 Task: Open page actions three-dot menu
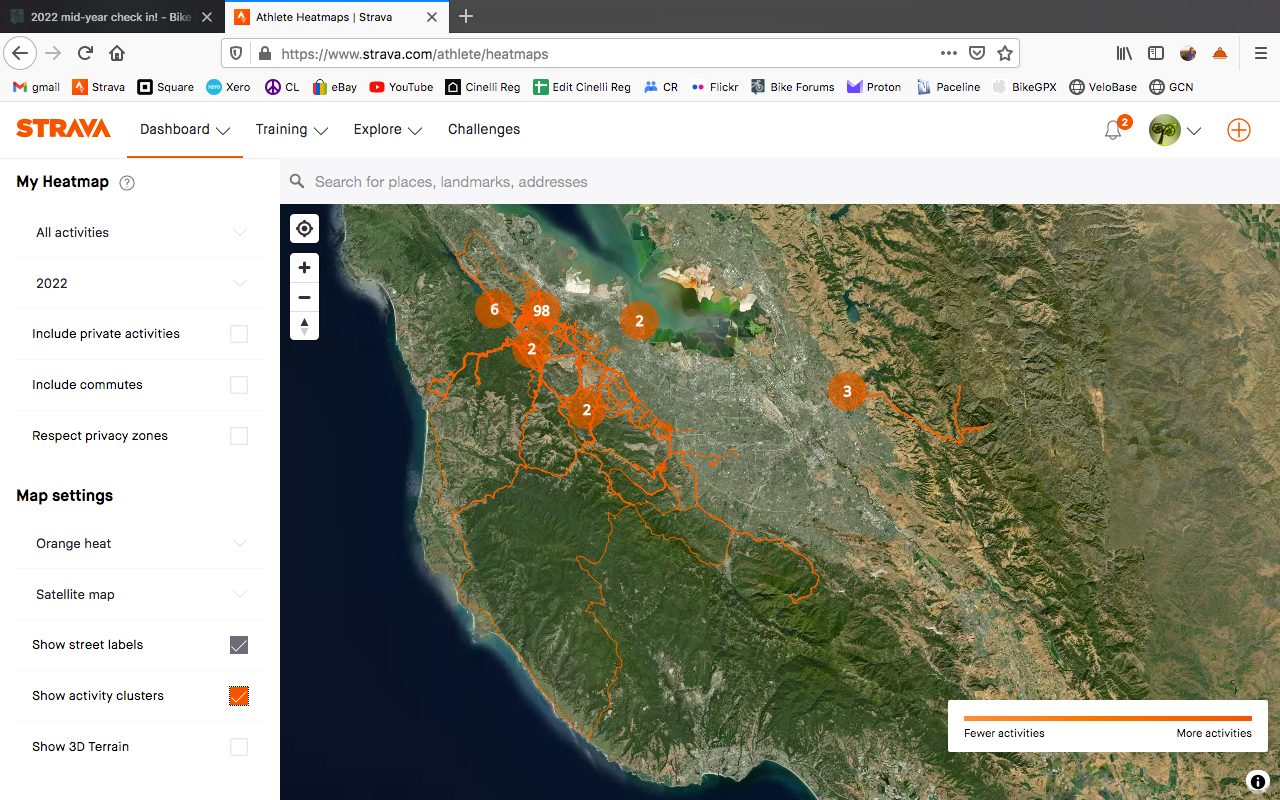tap(949, 53)
